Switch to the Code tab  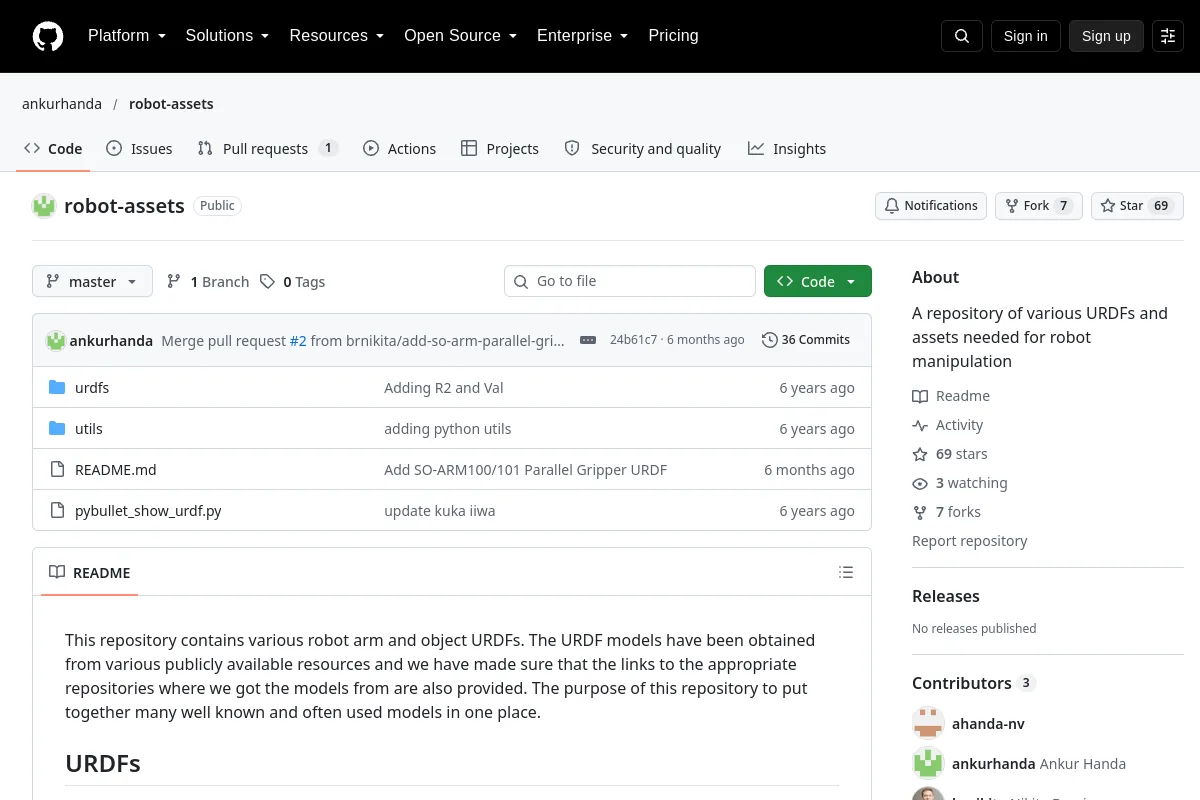[x=53, y=149]
